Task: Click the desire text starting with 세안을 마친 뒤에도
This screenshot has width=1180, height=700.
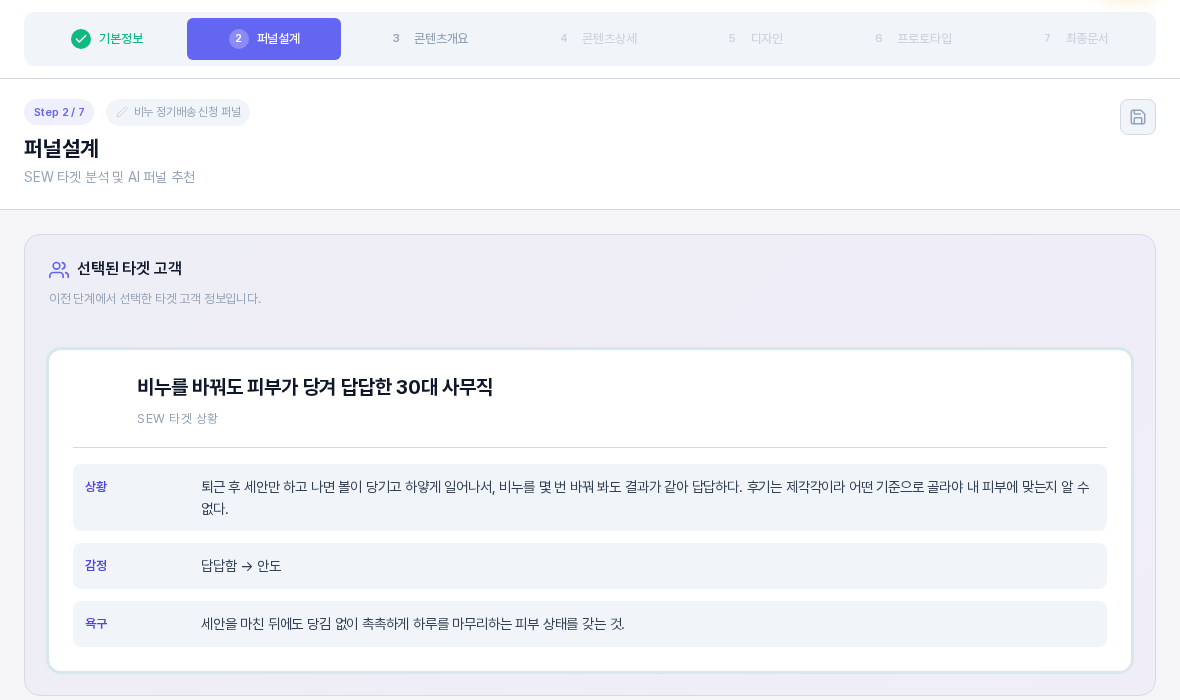Action: pyautogui.click(x=412, y=624)
